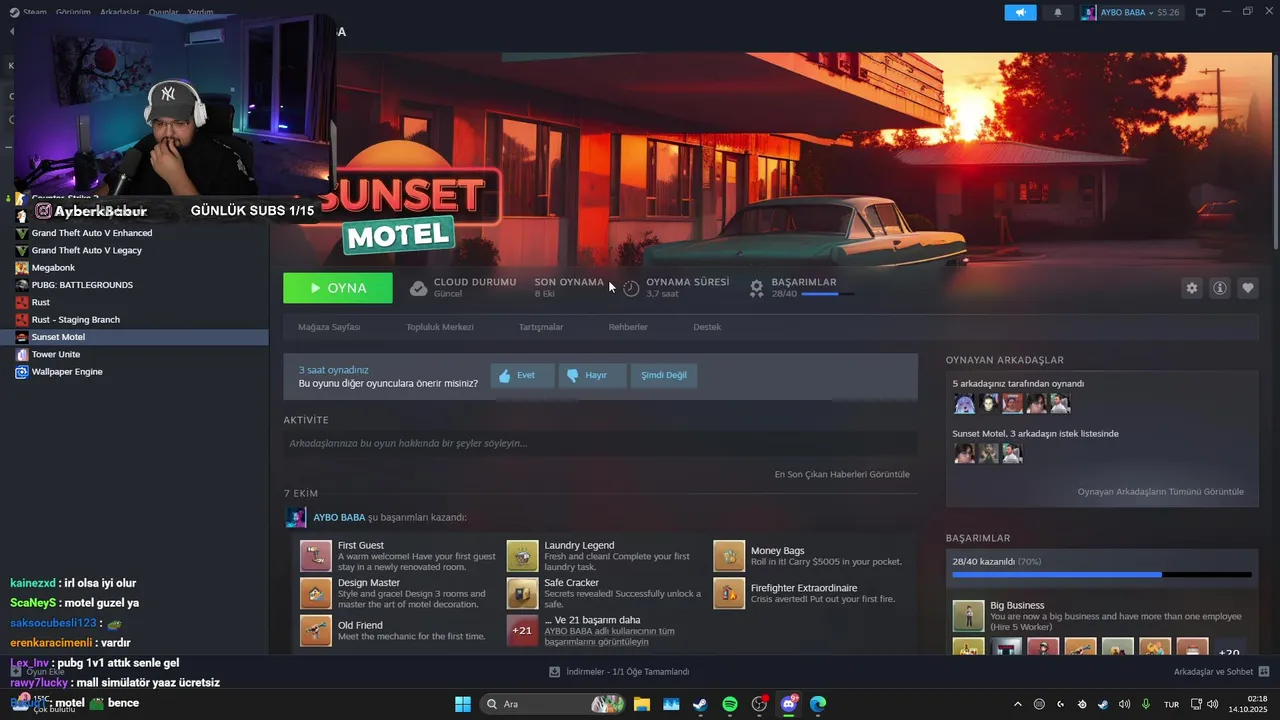Viewport: 1280px width, 720px height.
Task: Click the PUBG: BATTLEGROUNDS game icon
Action: pyautogui.click(x=22, y=285)
